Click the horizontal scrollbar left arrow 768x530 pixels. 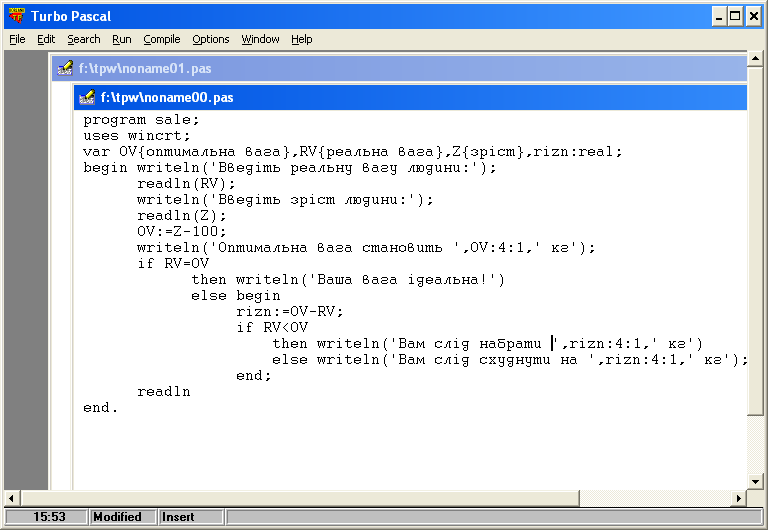pyautogui.click(x=11, y=499)
